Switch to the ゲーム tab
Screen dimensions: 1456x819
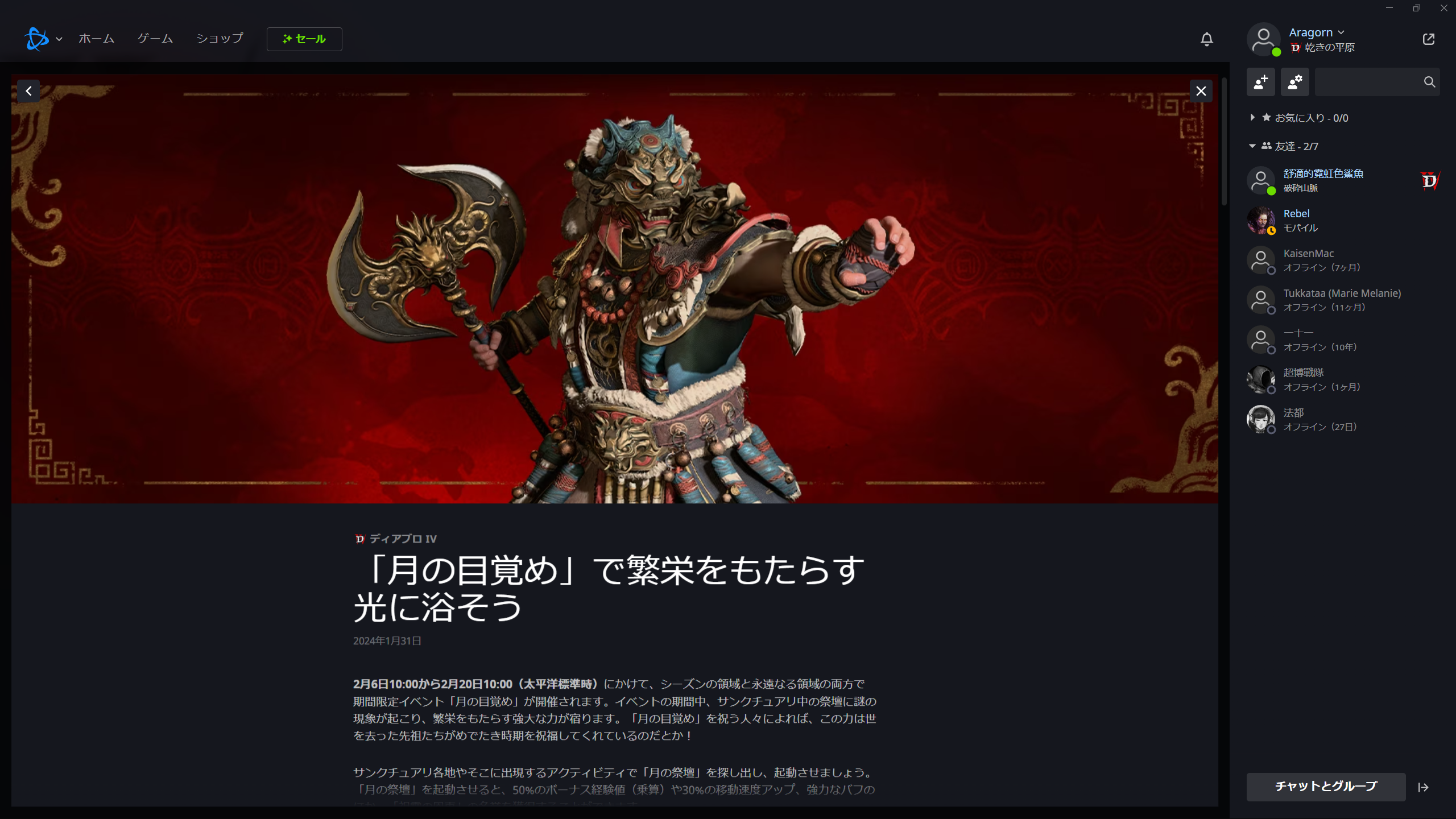[x=155, y=39]
